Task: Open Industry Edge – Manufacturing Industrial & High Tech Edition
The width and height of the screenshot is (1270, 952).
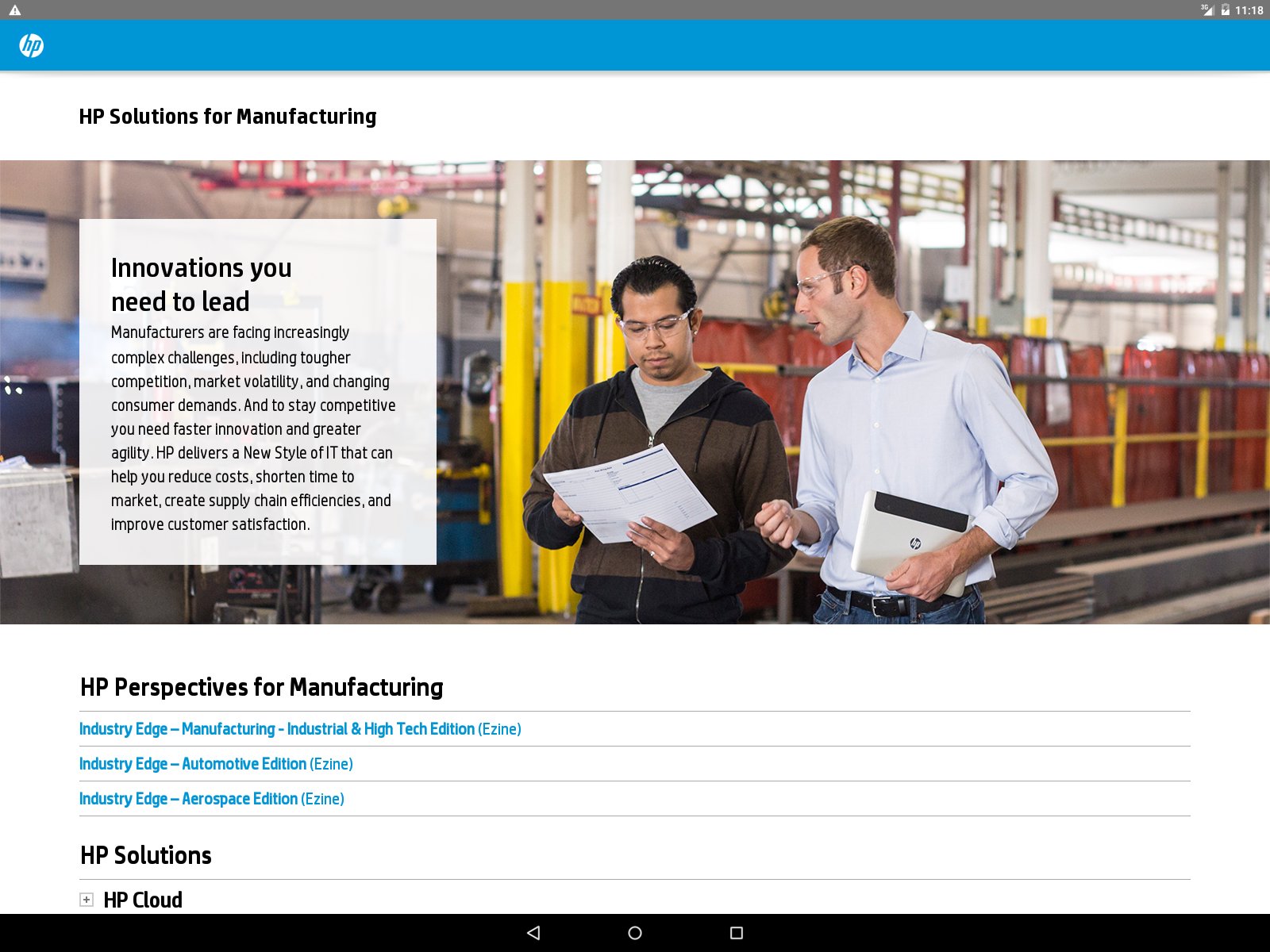Action: pos(275,728)
